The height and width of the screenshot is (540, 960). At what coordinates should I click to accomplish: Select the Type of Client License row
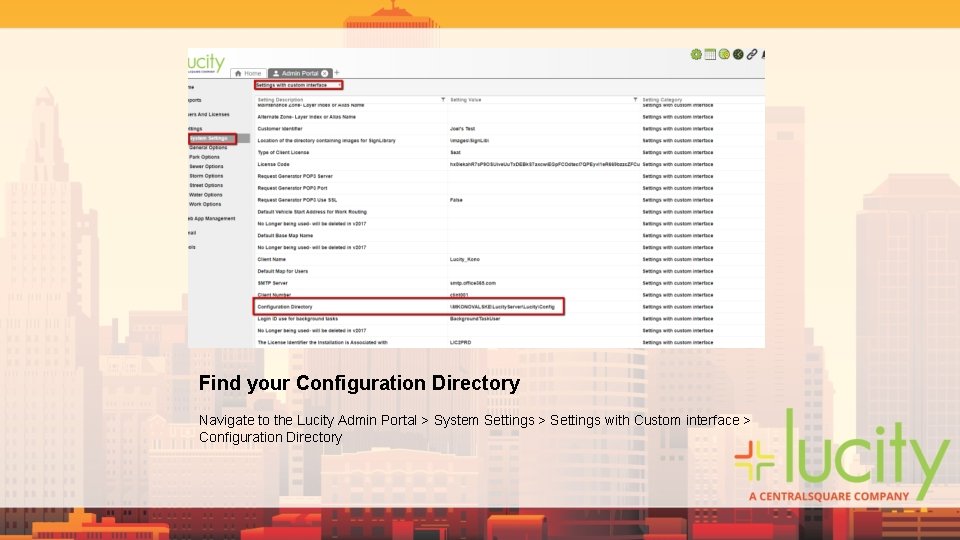click(x=283, y=152)
